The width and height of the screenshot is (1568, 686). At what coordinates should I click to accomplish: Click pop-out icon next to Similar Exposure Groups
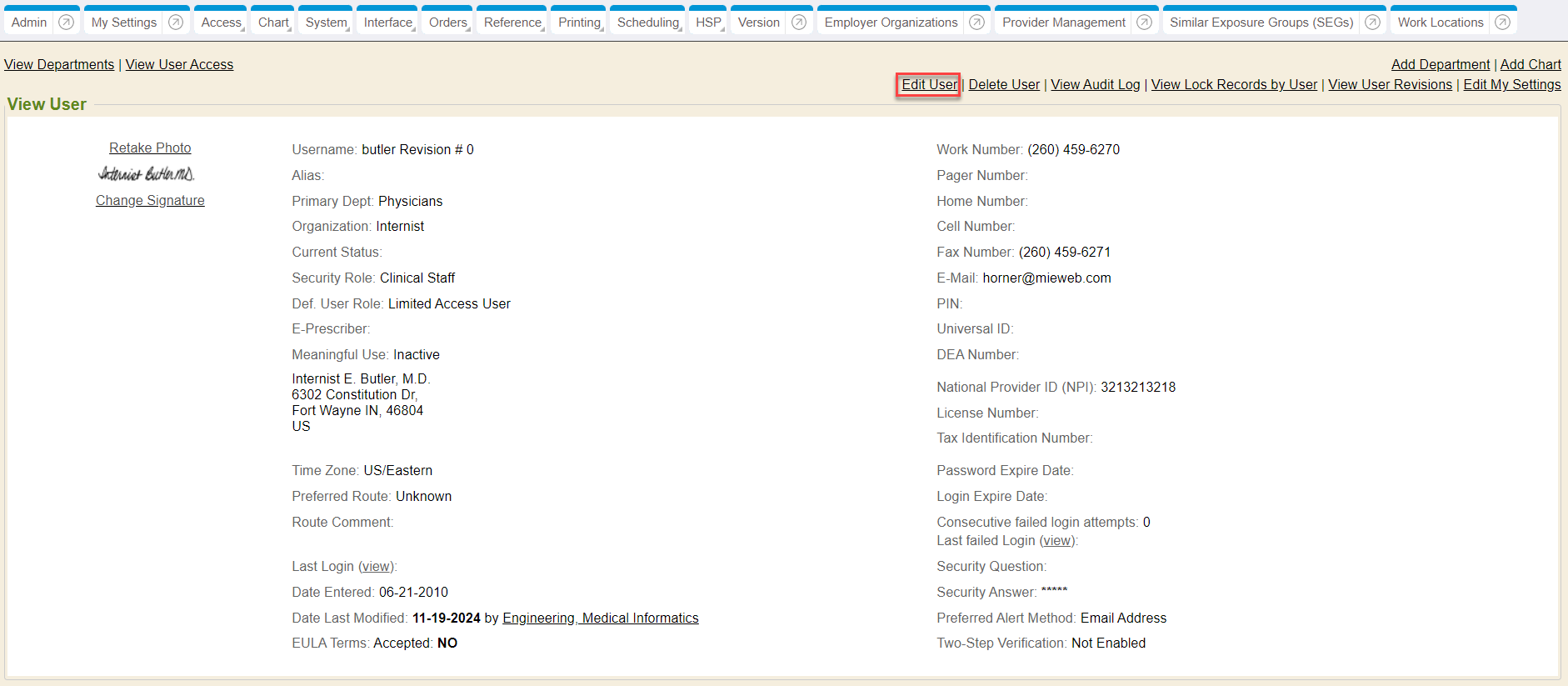[1372, 23]
